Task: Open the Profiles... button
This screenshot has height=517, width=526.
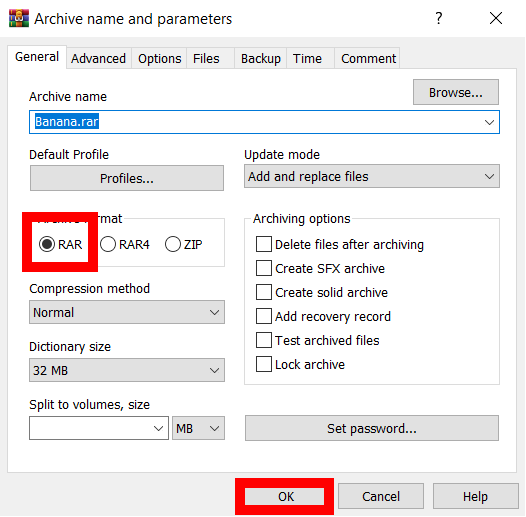Action: click(x=127, y=178)
